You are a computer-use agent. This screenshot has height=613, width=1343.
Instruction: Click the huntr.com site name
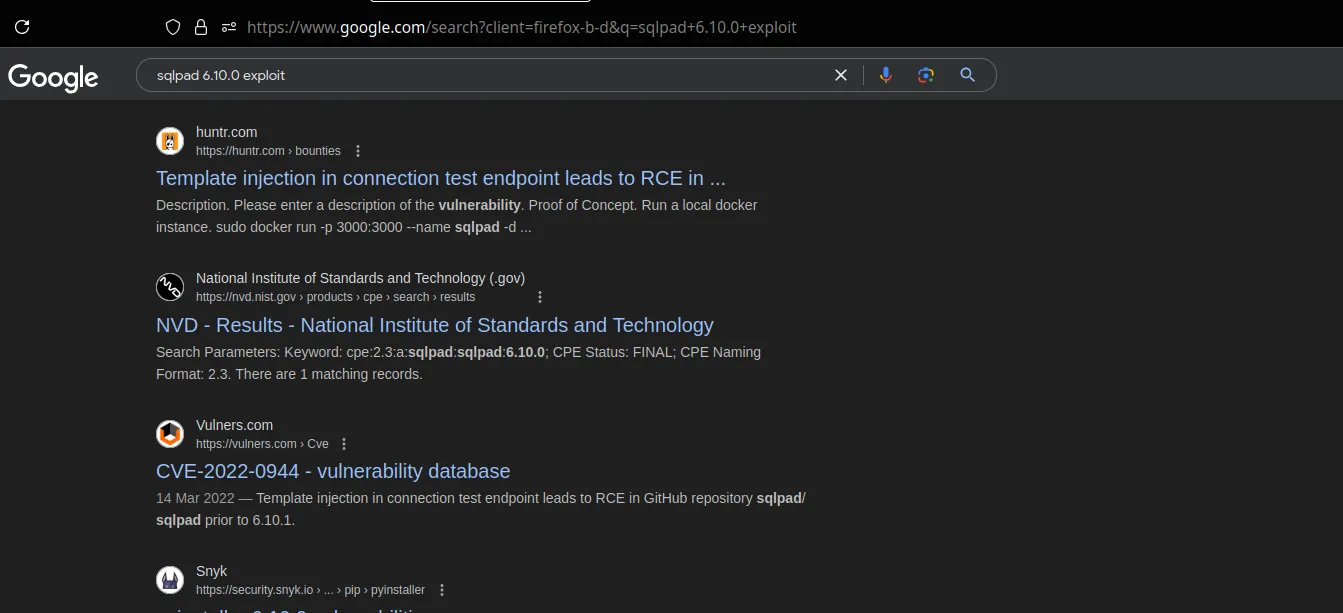click(x=226, y=132)
